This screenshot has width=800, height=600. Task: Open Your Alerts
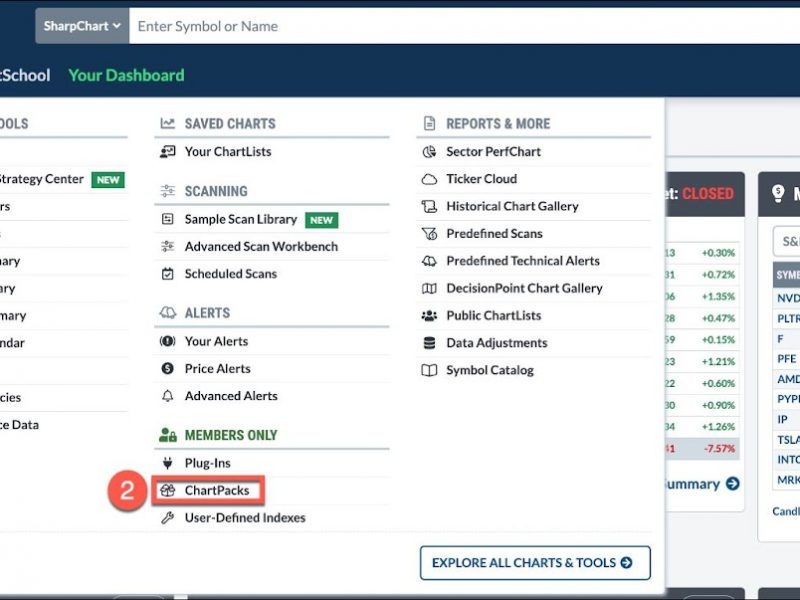216,341
